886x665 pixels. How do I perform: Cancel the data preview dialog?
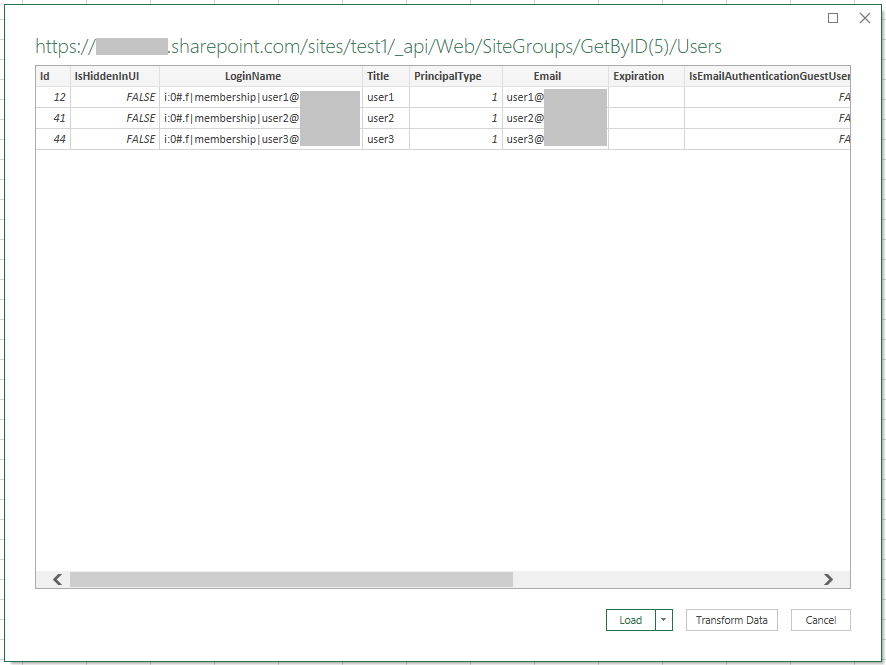[x=820, y=620]
